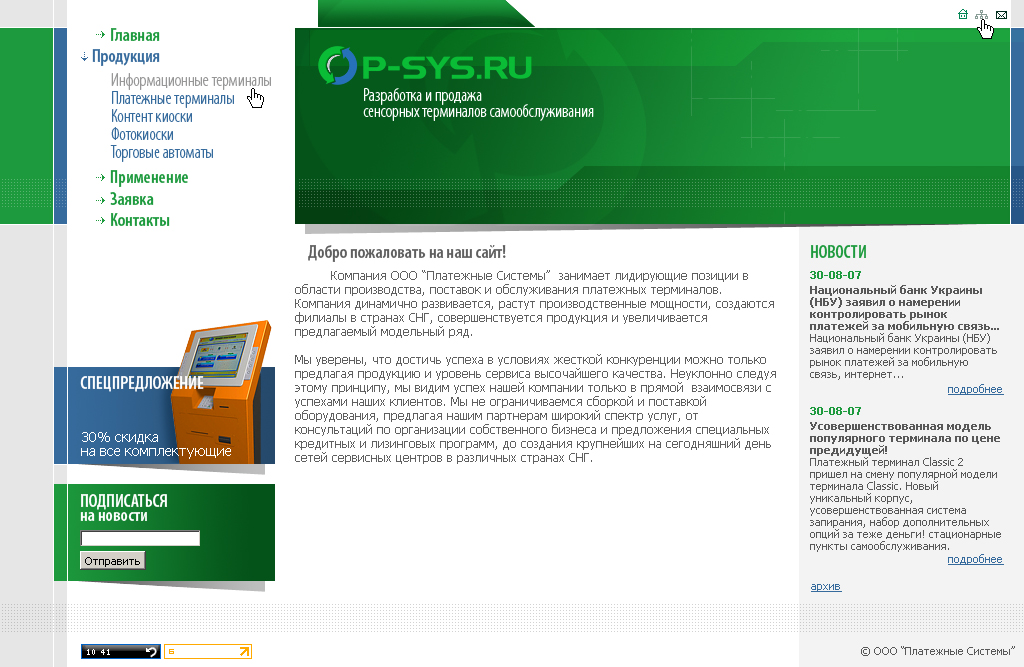Click the curved back arrow on the counter
This screenshot has height=667, width=1024.
point(150,651)
